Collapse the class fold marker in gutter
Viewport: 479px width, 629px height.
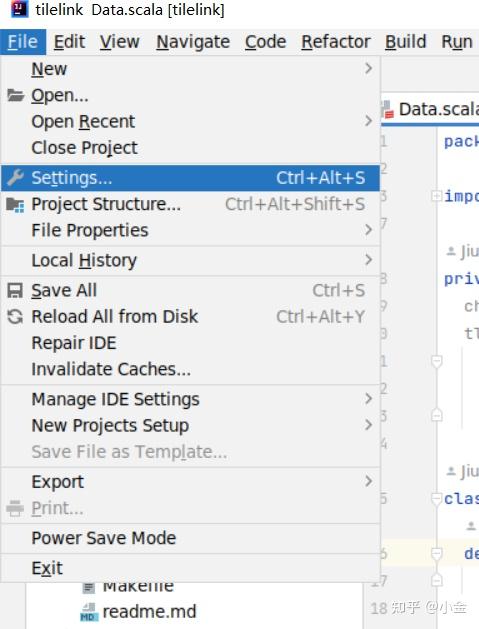(436, 499)
